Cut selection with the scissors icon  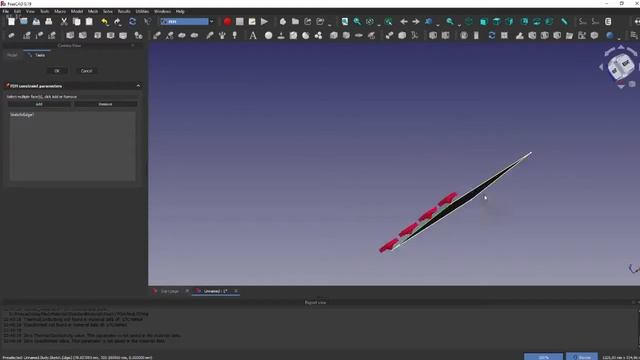point(64,22)
